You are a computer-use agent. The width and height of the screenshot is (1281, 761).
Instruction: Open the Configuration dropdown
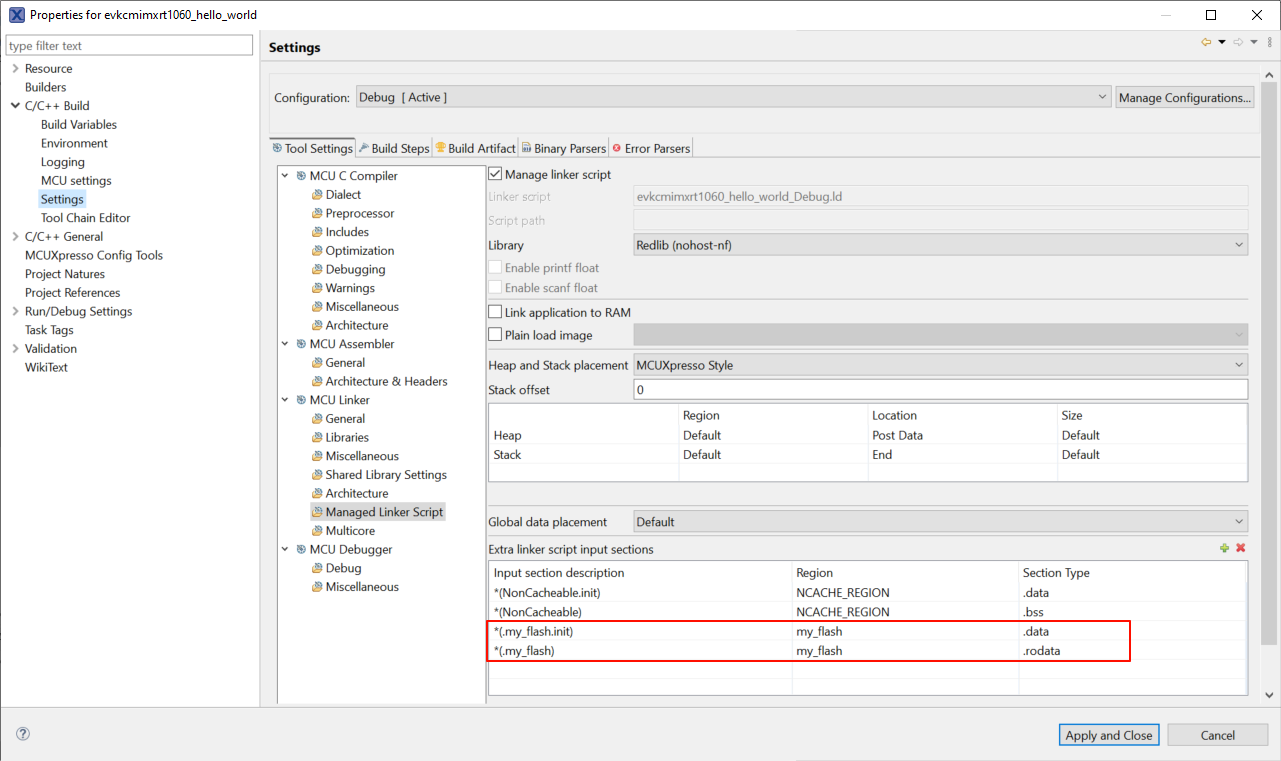click(732, 97)
